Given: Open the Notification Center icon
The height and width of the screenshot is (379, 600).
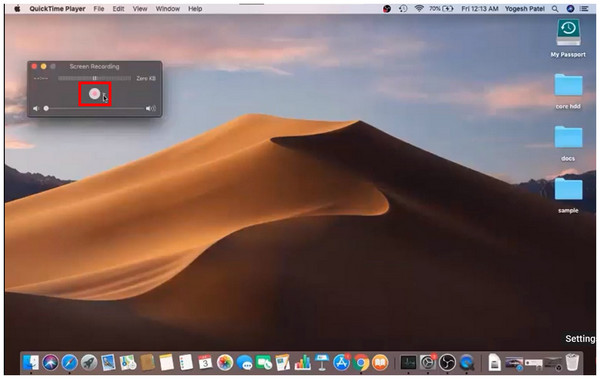Looking at the screenshot, I should pos(584,8).
